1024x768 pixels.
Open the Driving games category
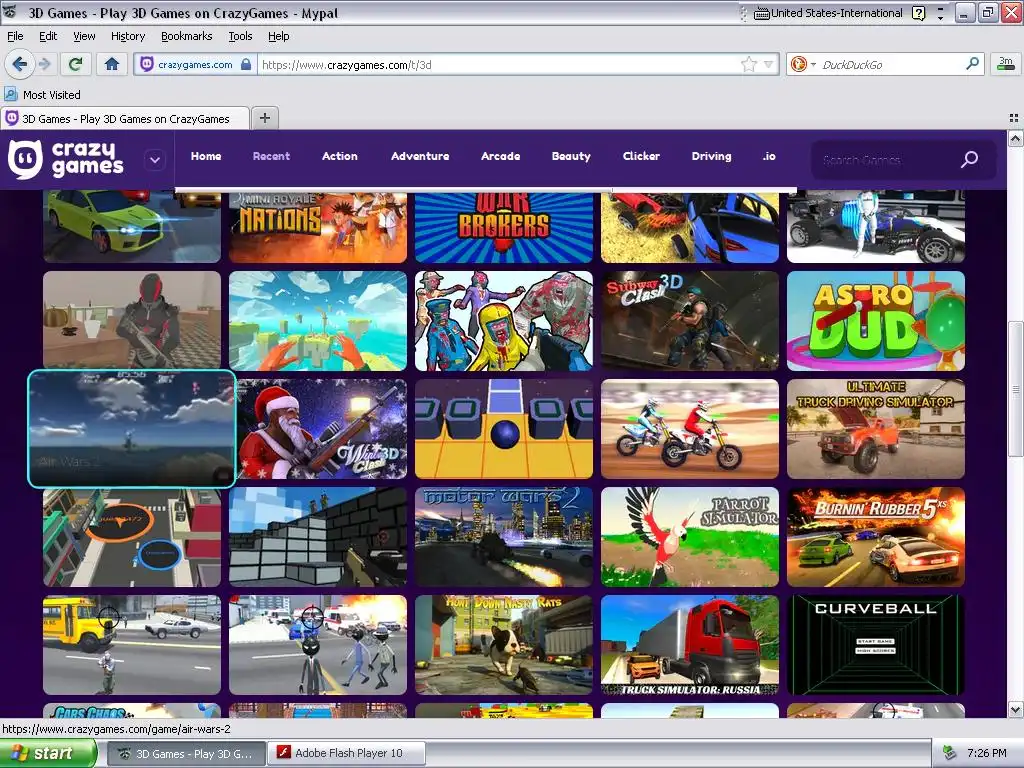coord(711,156)
